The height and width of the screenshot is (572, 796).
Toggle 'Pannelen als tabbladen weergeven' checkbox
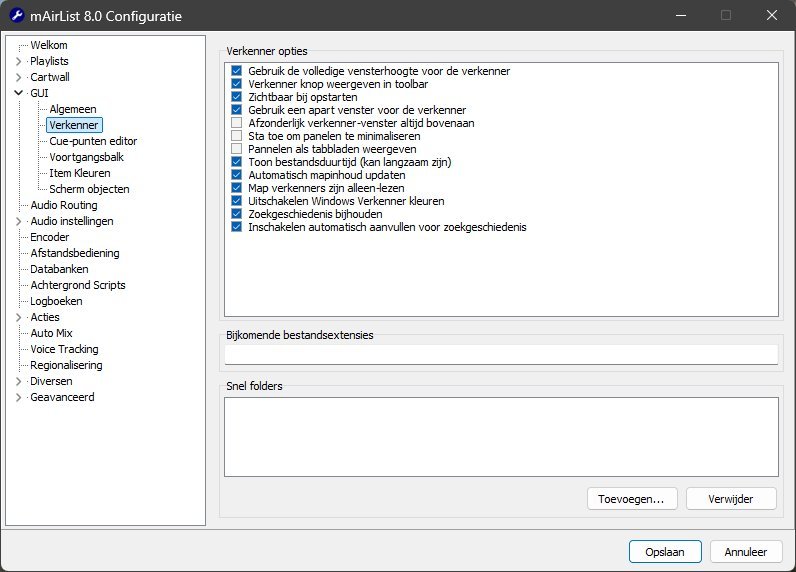[237, 149]
